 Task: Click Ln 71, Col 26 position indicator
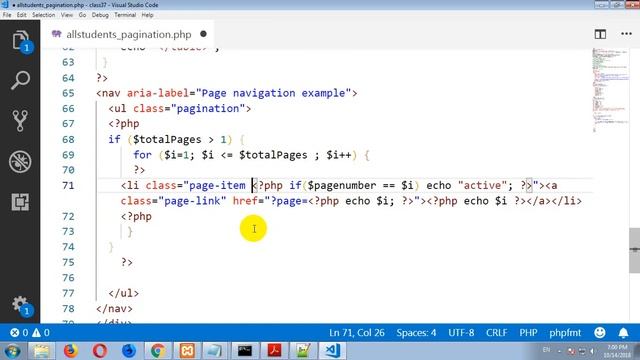(357, 333)
